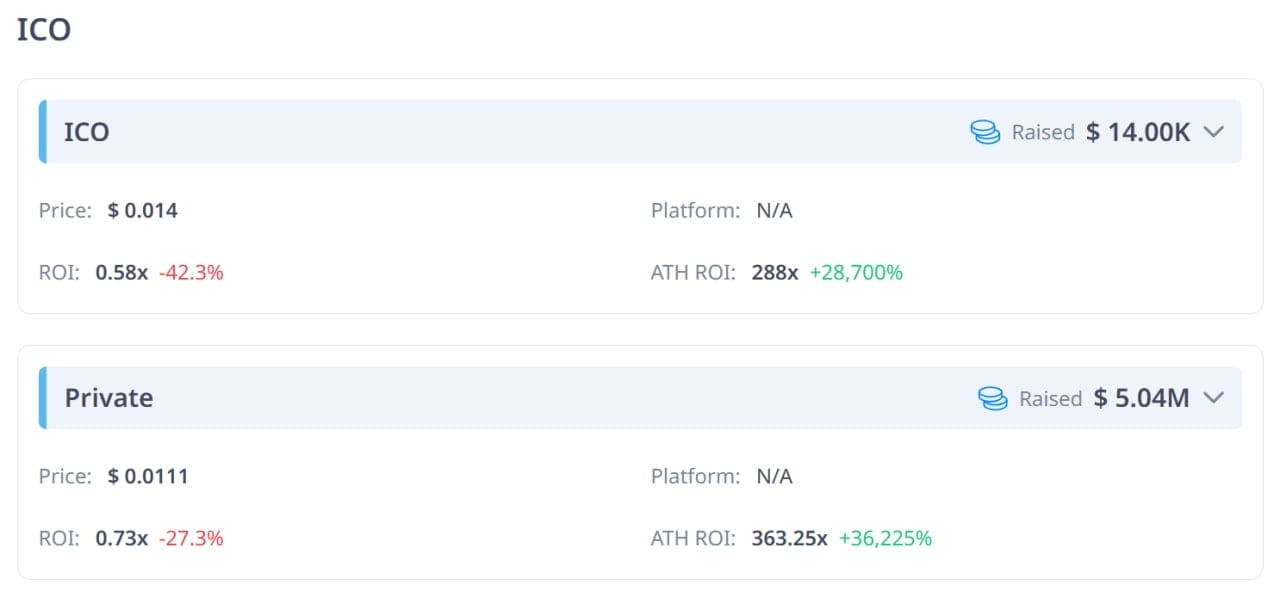Click the 363.25x ATH ROI multiplier
Image resolution: width=1280 pixels, height=591 pixels.
click(x=789, y=538)
